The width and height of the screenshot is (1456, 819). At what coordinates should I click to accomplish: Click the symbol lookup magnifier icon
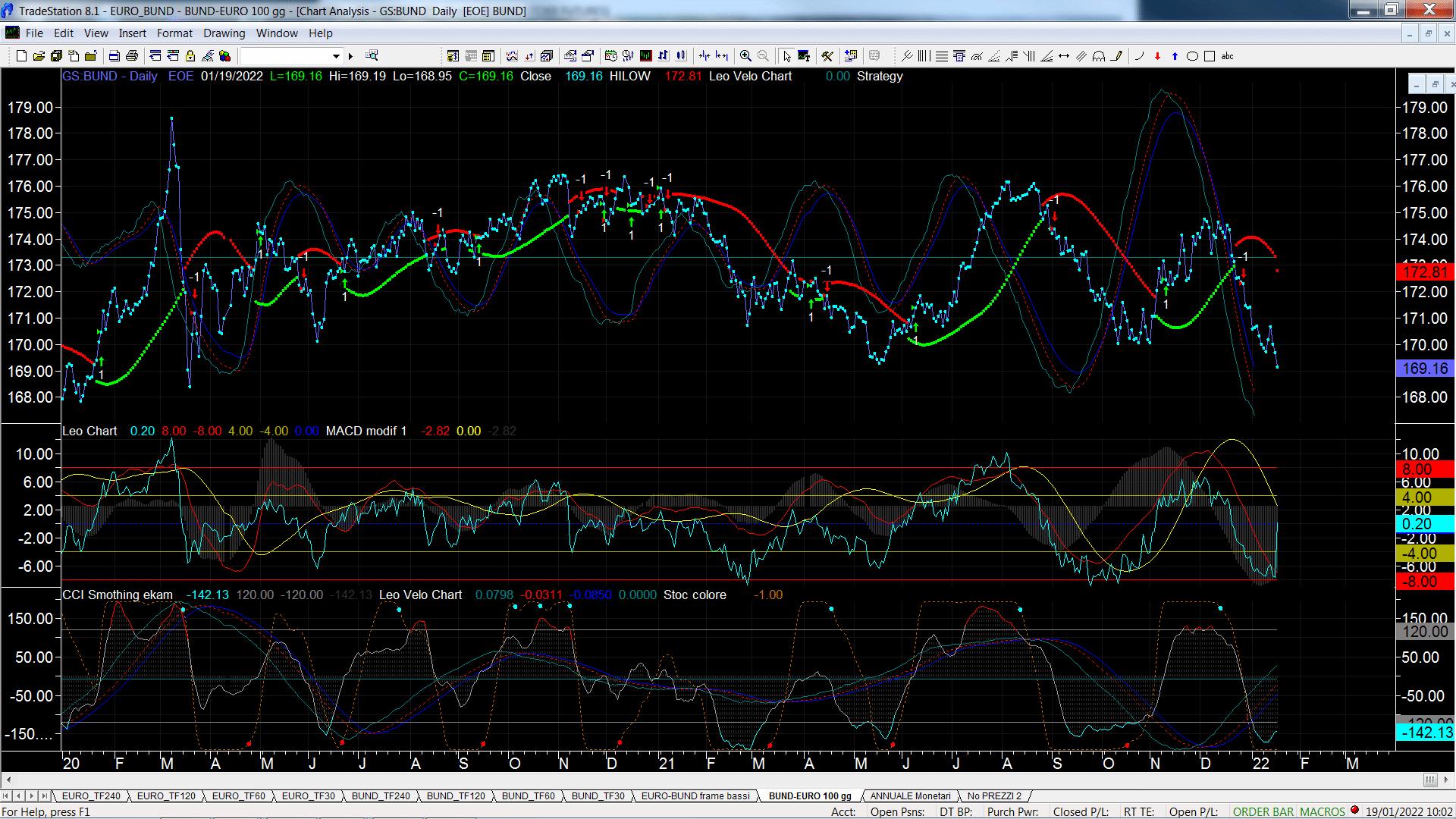[x=372, y=55]
